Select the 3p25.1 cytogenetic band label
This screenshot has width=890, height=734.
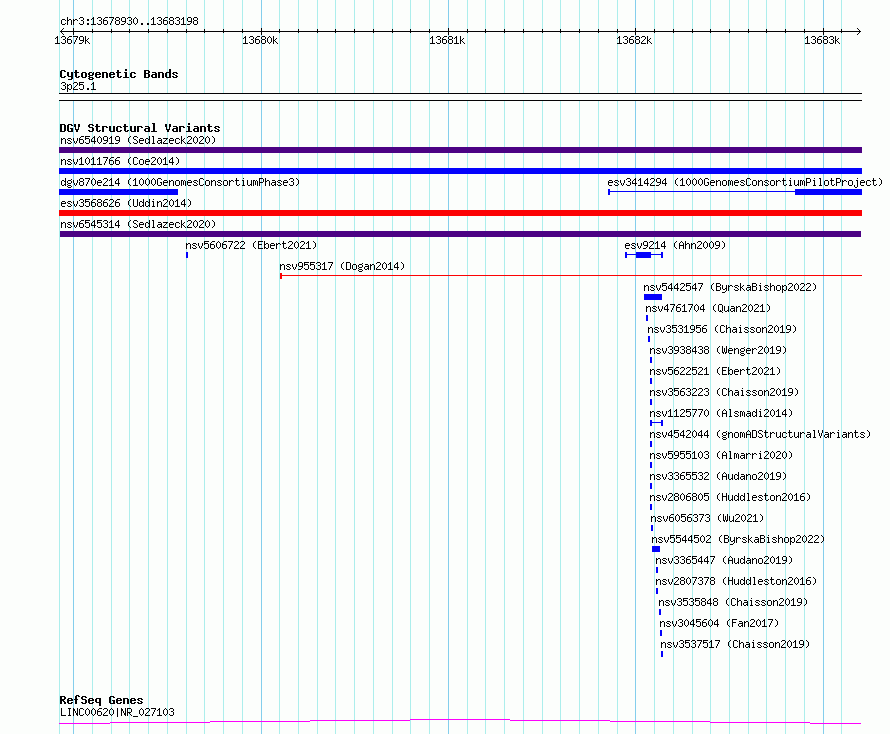(78, 86)
